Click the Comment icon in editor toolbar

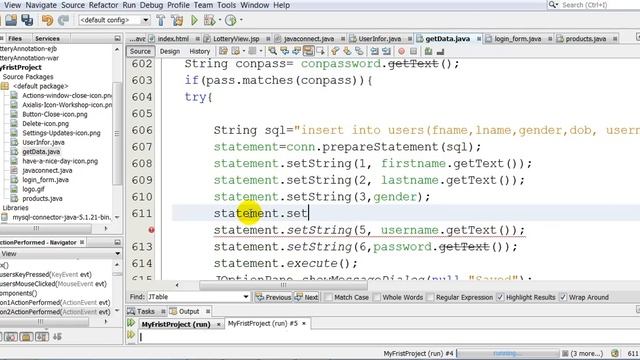(428, 51)
